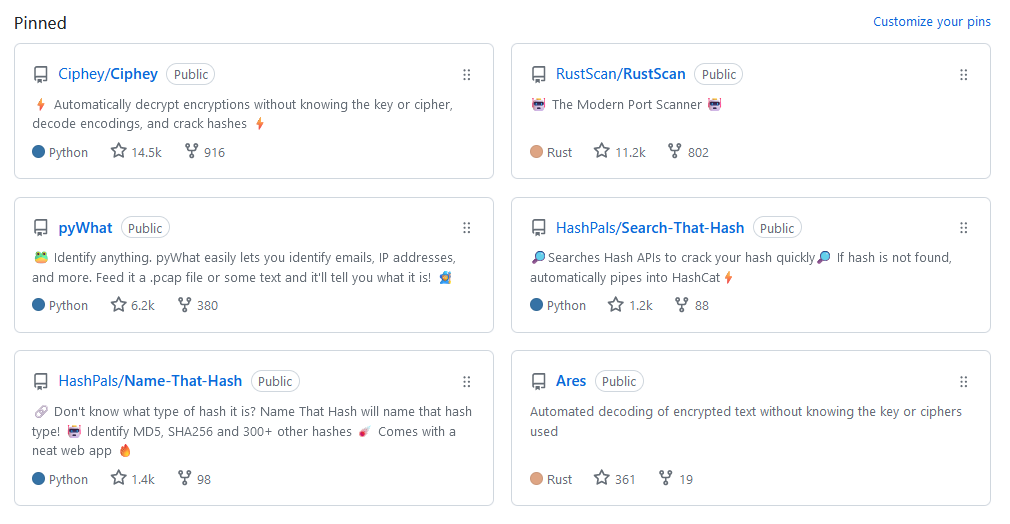Open Ciphey stargazers via star icon 14.5k
Image resolution: width=1010 pixels, height=524 pixels.
pyautogui.click(x=136, y=152)
